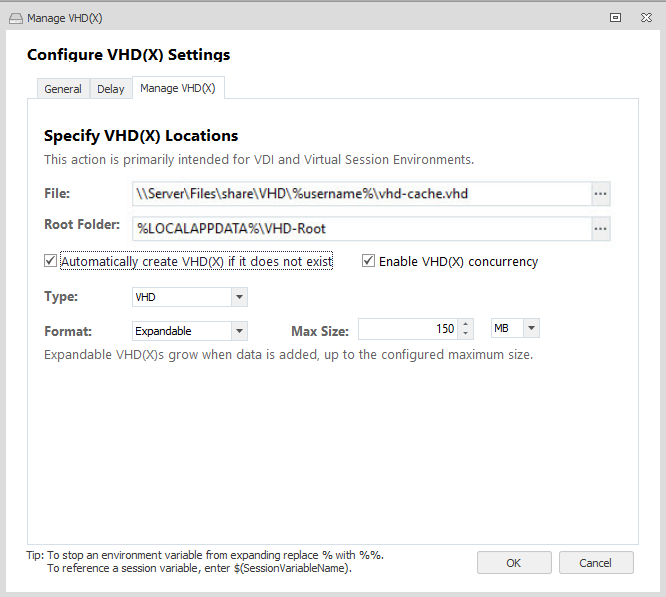Decrease Max Size with the down arrow
Screen dimensions: 666x597
466,334
